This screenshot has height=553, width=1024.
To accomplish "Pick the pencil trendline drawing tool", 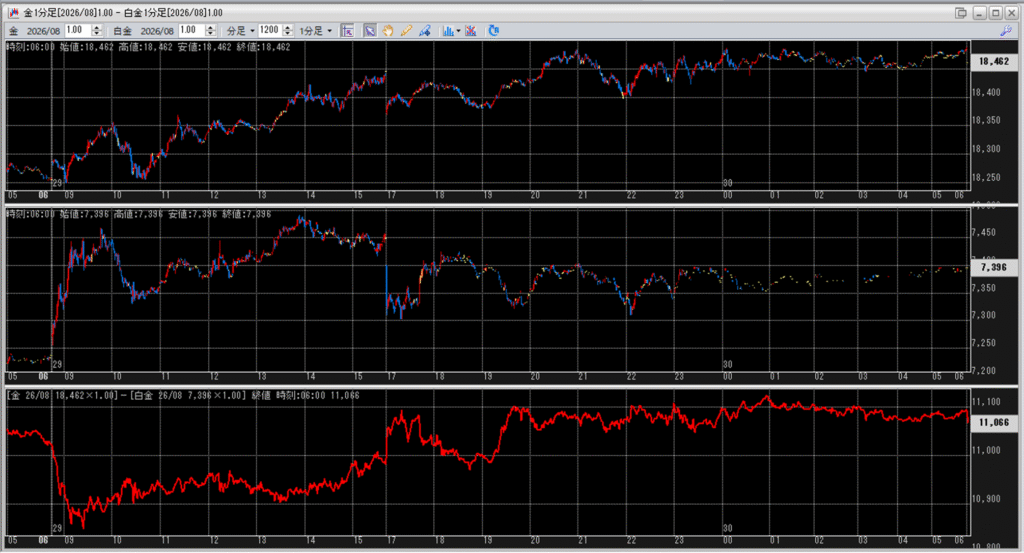I will pos(406,31).
